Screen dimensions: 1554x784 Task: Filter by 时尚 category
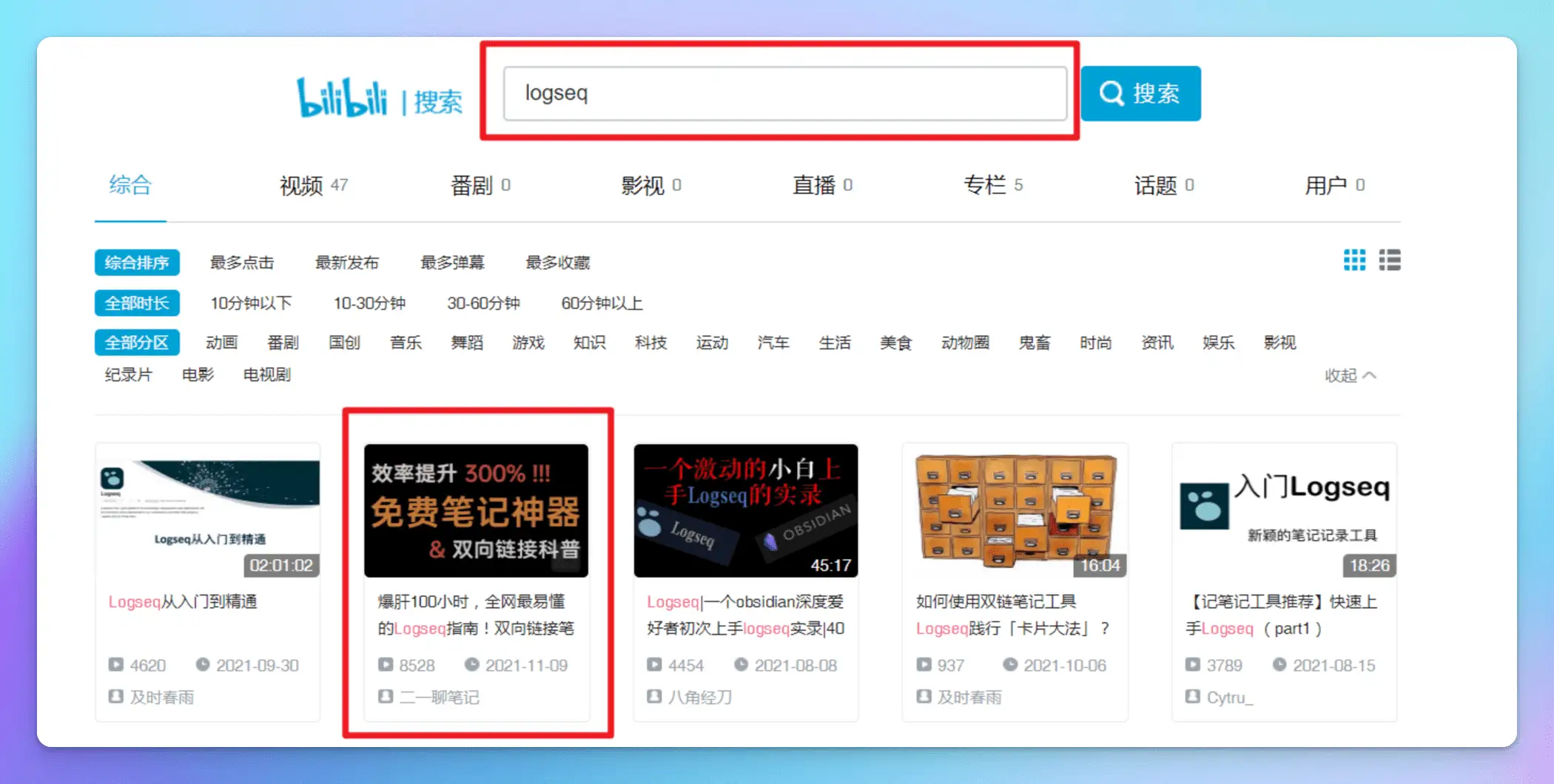point(1096,342)
